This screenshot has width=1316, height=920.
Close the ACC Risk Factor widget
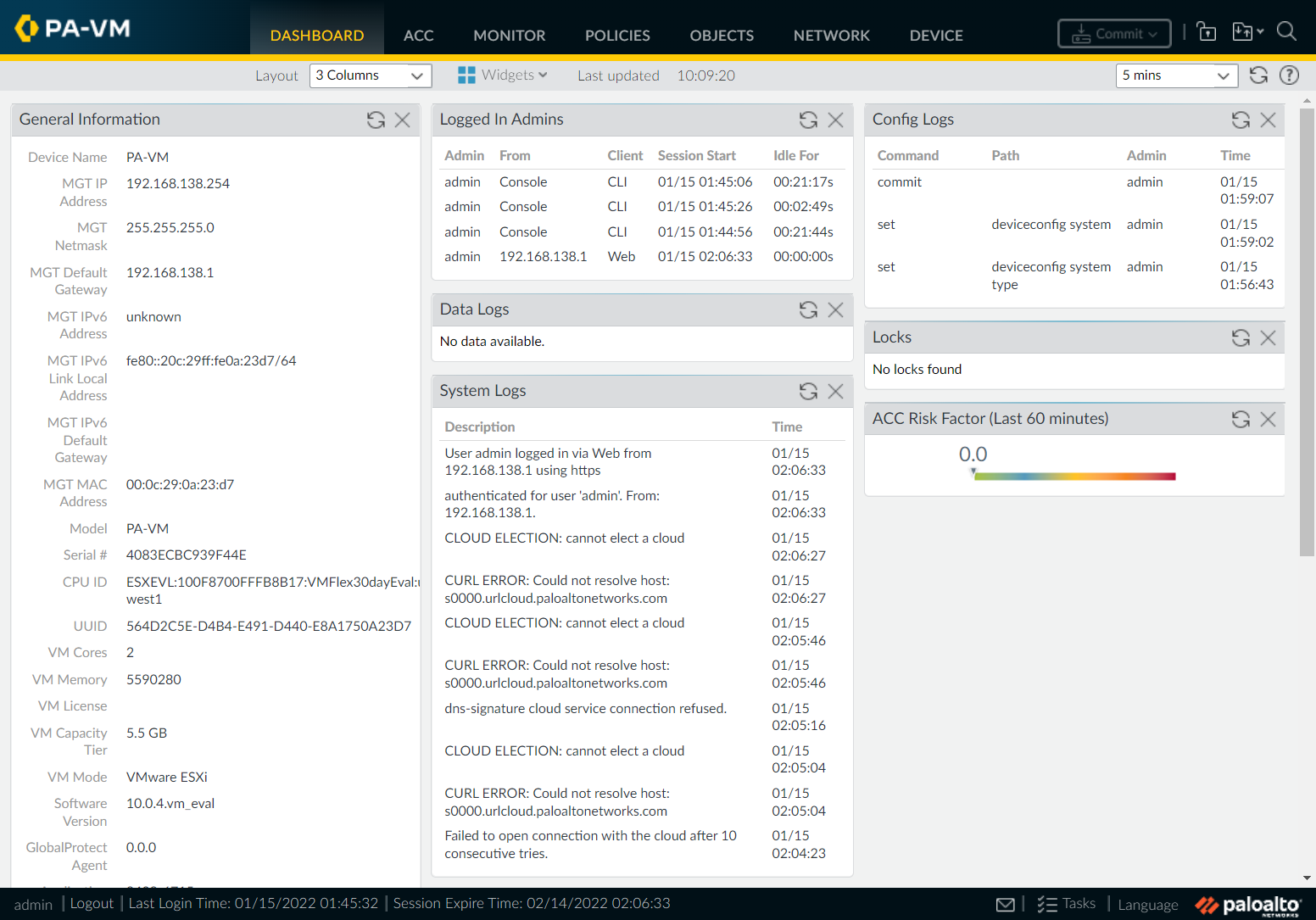coord(1268,420)
